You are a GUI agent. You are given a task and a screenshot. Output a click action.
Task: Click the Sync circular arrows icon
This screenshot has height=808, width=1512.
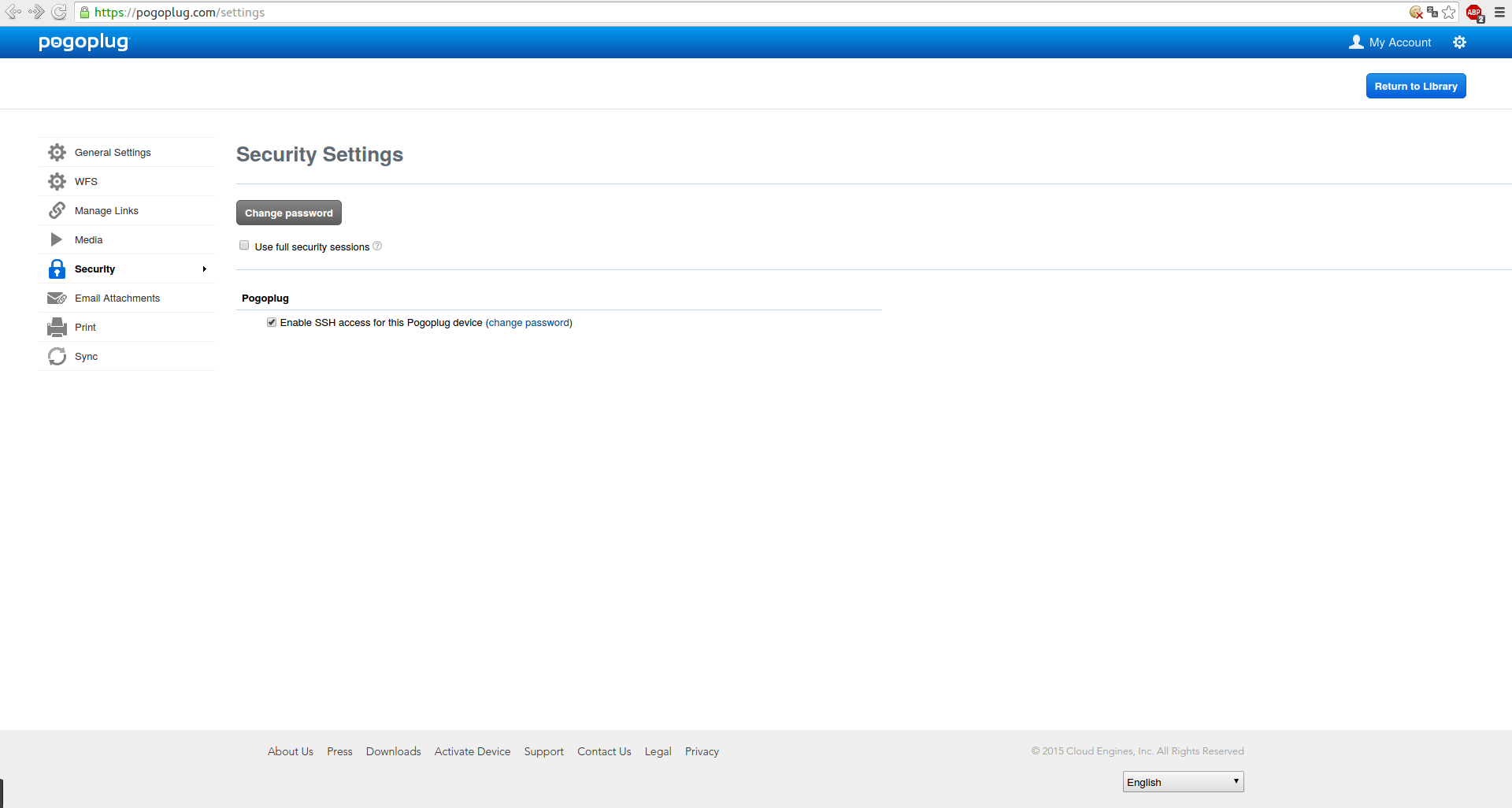coord(57,356)
